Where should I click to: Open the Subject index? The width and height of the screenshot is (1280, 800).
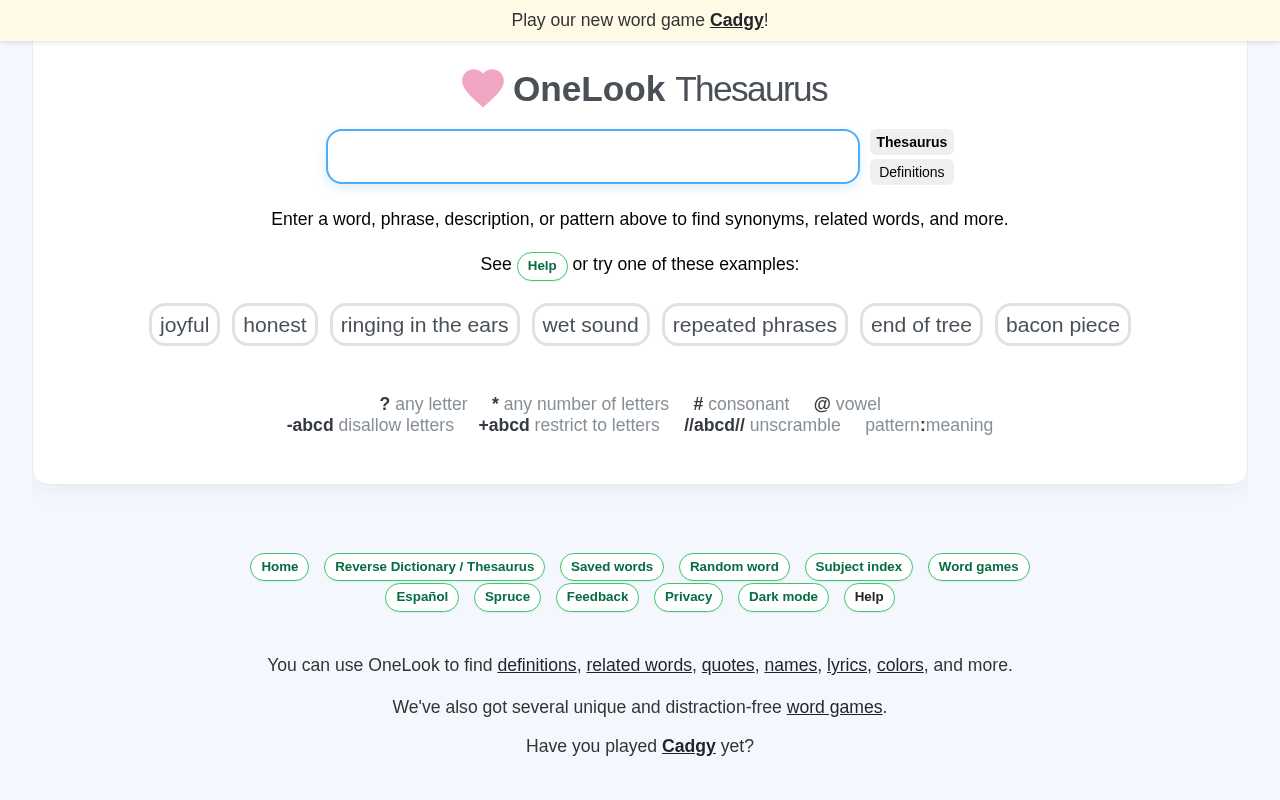[858, 567]
